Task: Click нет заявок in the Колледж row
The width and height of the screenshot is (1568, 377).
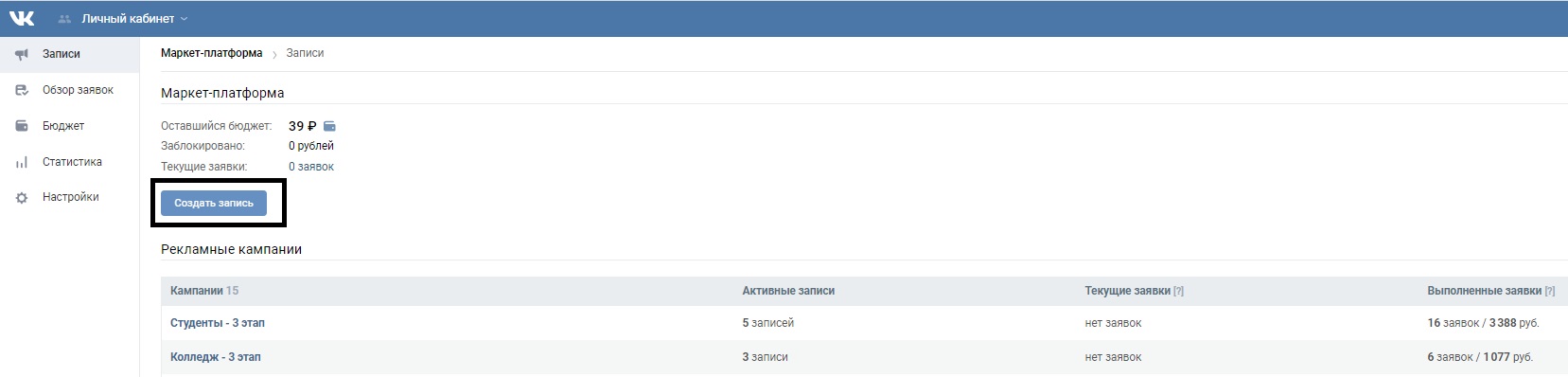Action: 1113,357
